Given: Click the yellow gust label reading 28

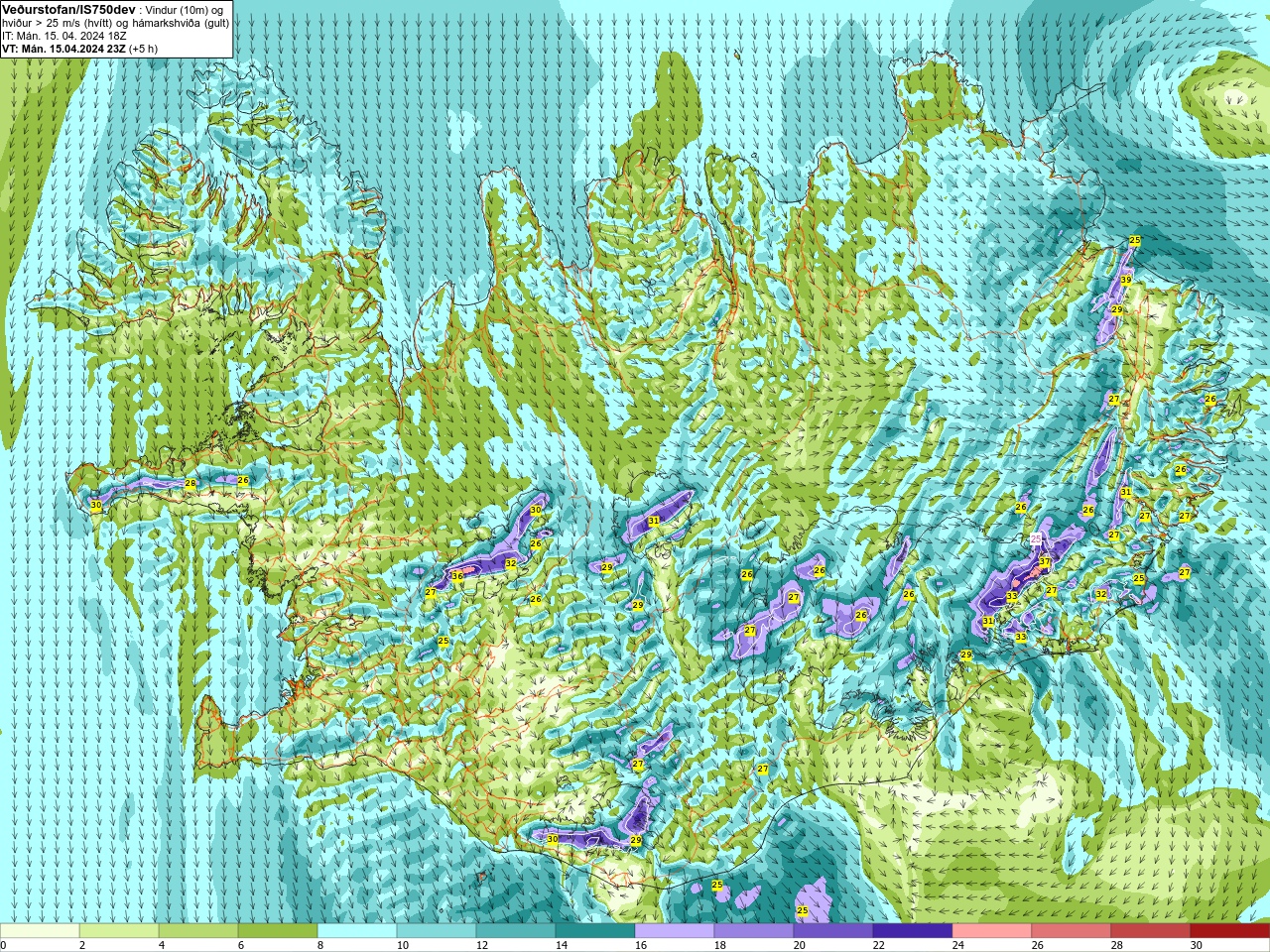Looking at the screenshot, I should click(x=190, y=484).
